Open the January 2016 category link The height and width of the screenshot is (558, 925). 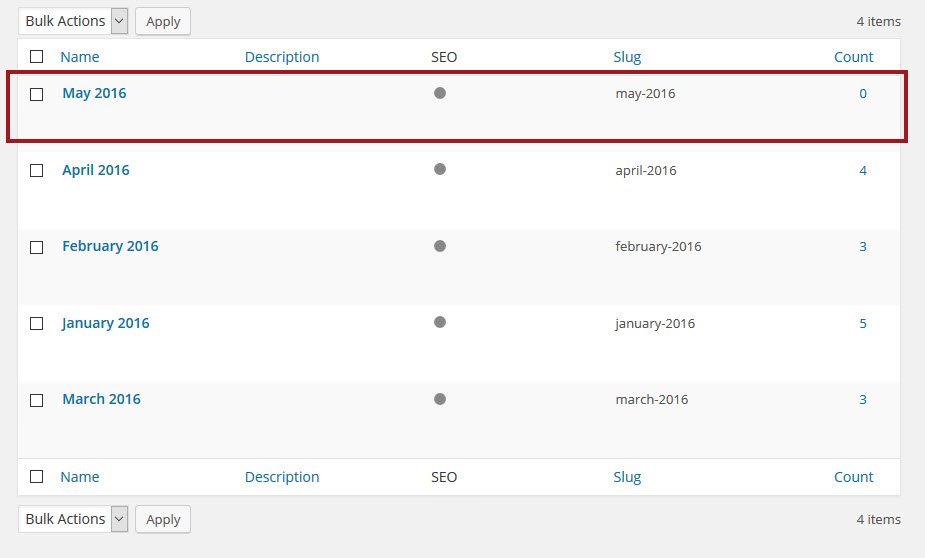(106, 323)
